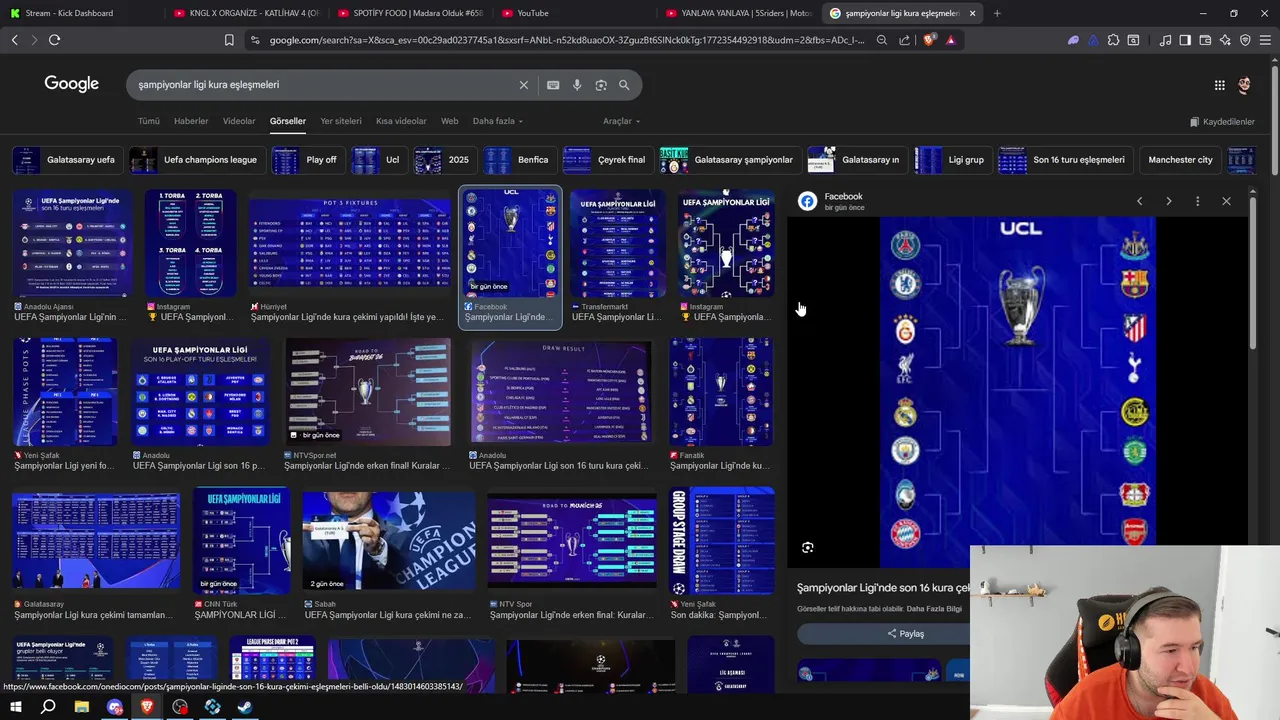This screenshot has height=720, width=1280.
Task: Open the extensions puzzle icon
Action: pos(1113,40)
